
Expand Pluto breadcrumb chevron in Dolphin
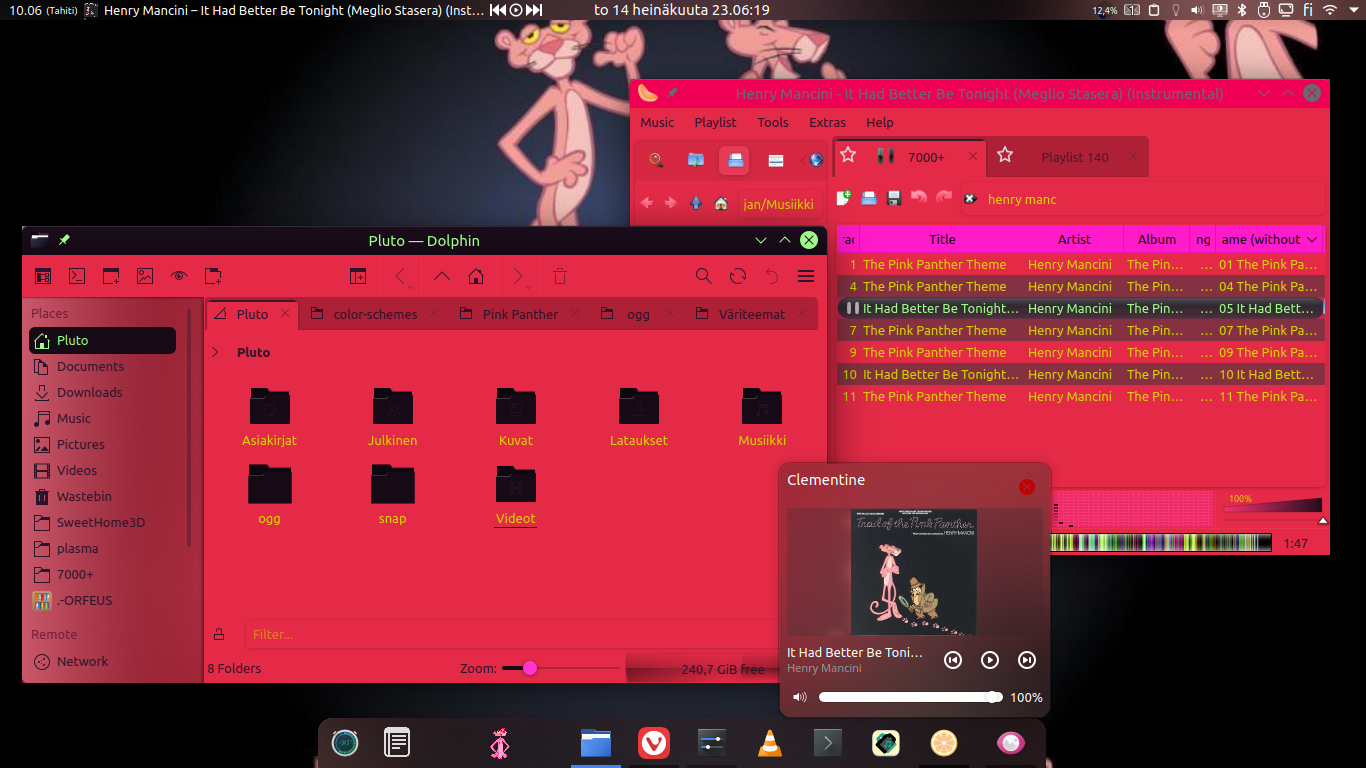coord(216,352)
